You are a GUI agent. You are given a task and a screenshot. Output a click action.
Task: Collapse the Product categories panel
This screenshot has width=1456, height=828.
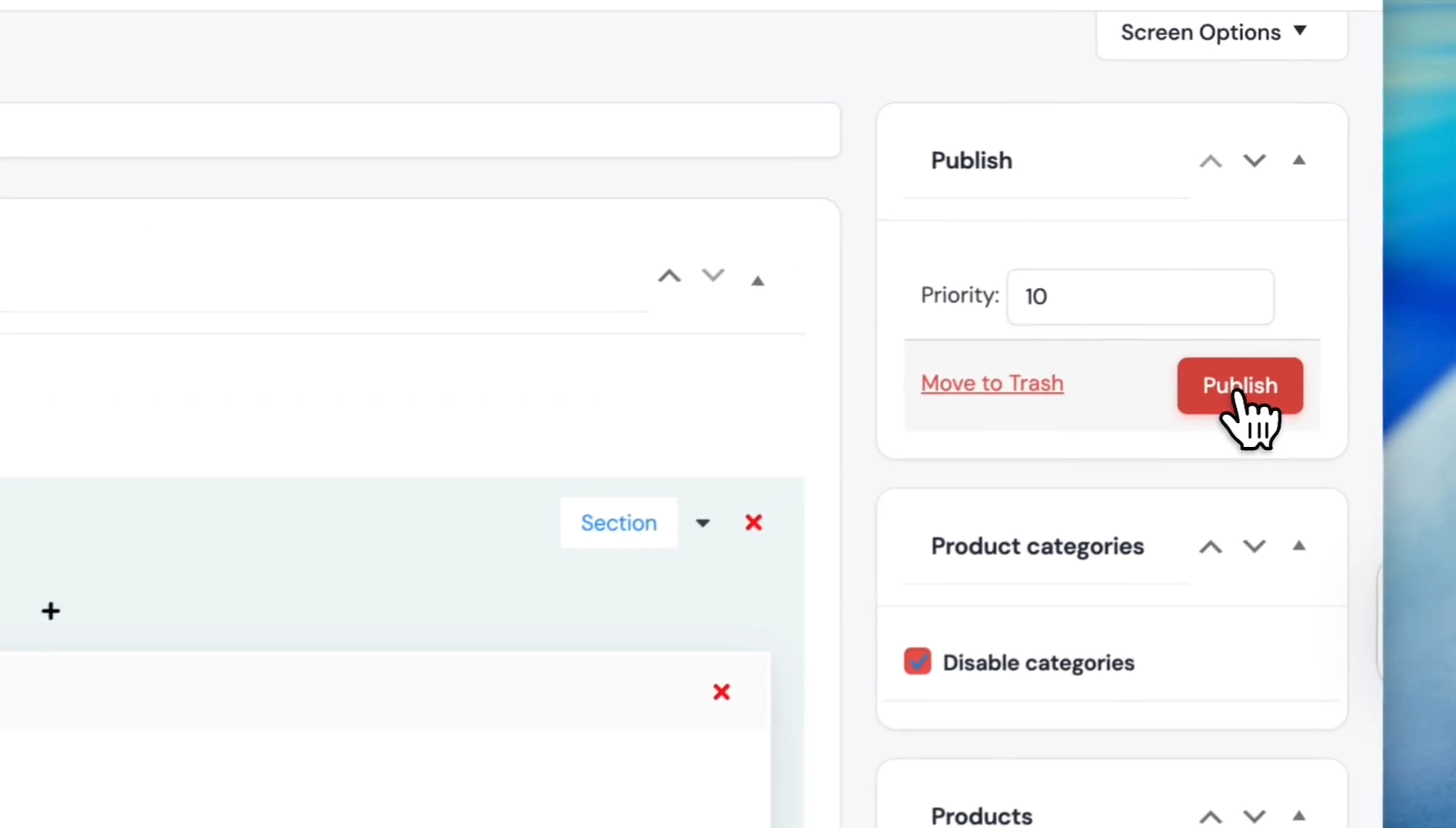[x=1298, y=546]
